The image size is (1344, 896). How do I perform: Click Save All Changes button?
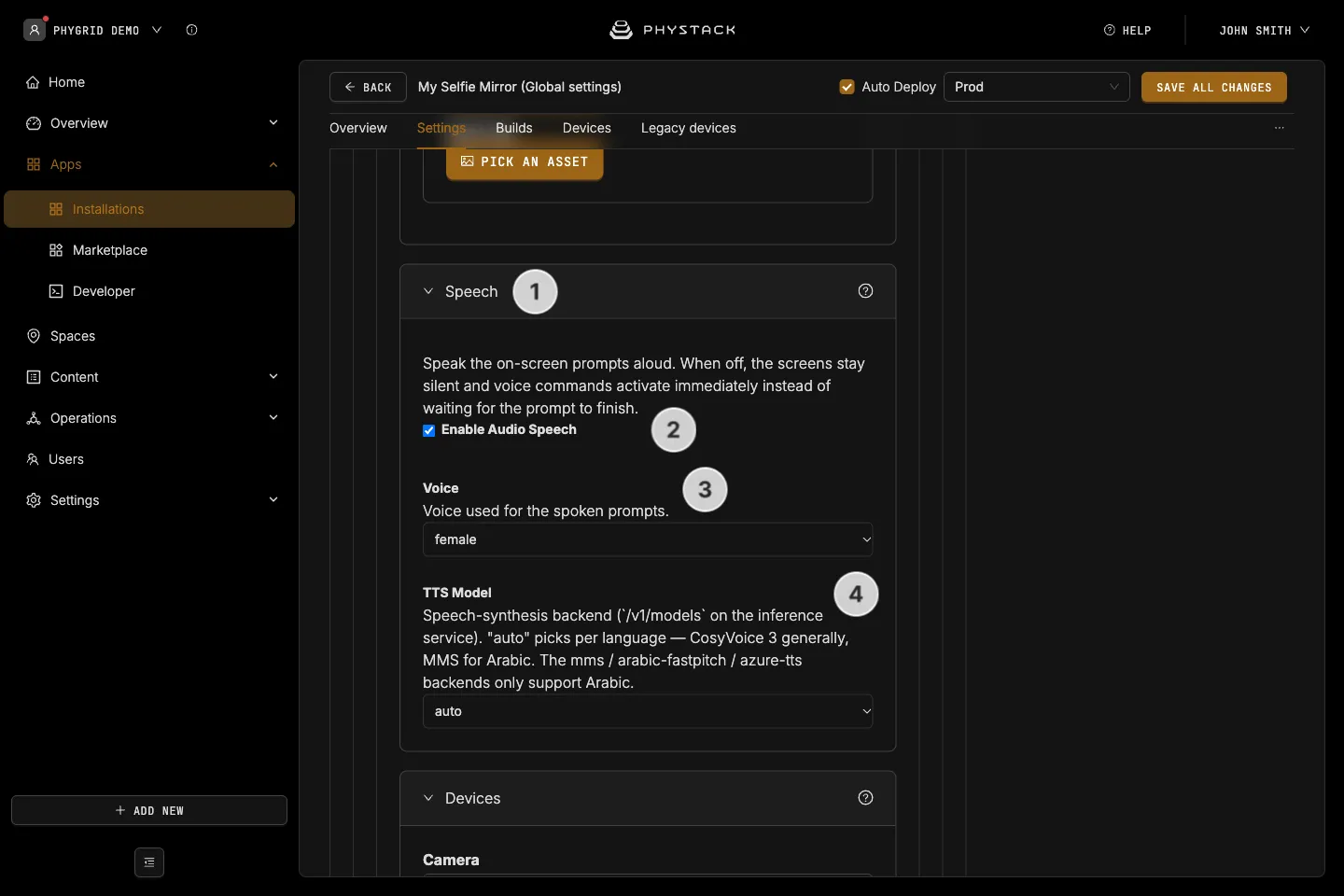[x=1214, y=87]
